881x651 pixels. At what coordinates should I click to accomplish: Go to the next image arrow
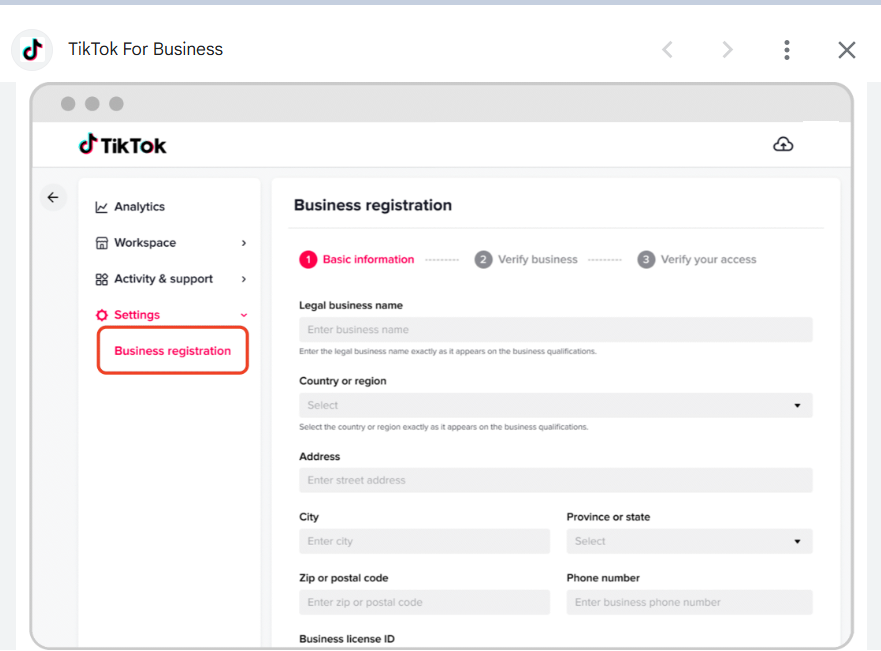coord(727,50)
